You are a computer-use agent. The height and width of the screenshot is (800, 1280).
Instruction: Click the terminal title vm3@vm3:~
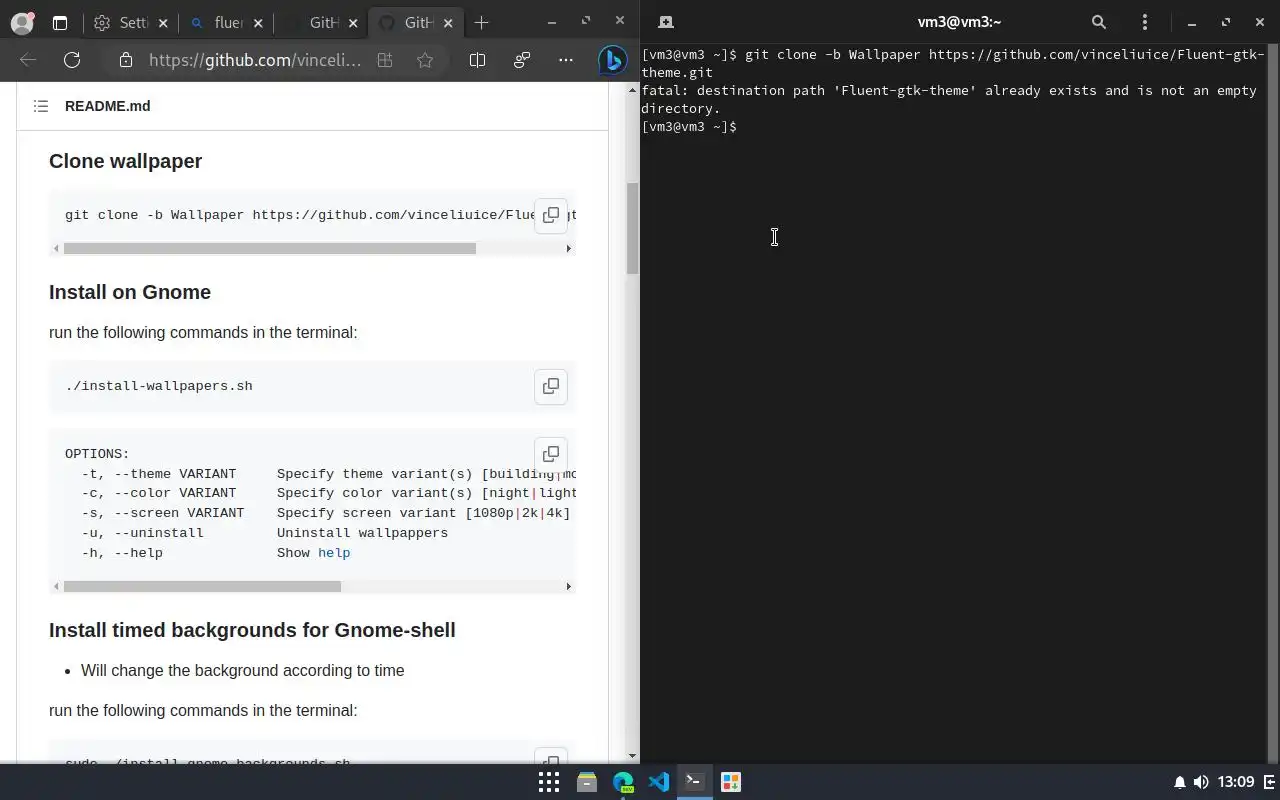click(959, 22)
